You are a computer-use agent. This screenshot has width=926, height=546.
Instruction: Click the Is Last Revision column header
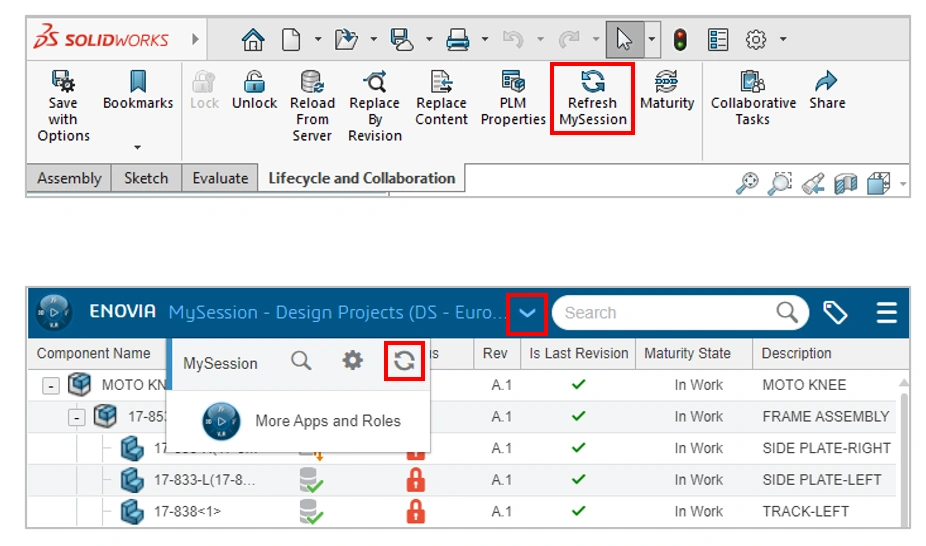pos(579,354)
